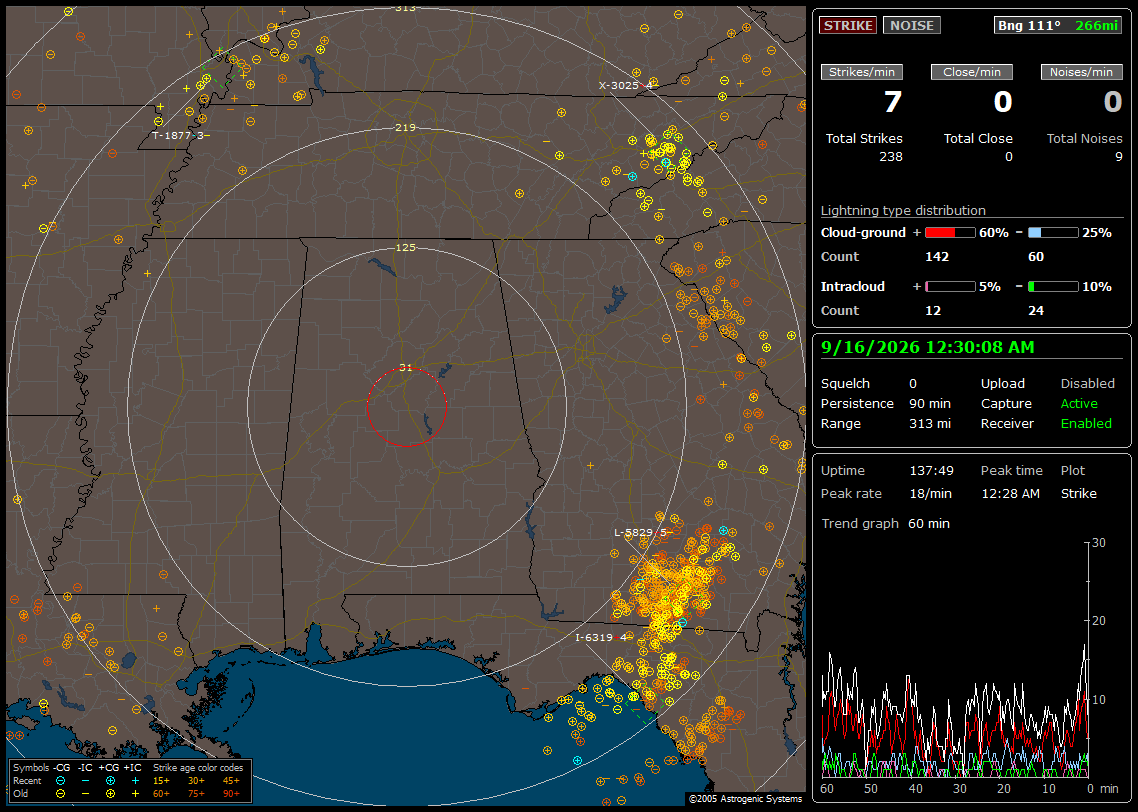Click the Trend graph 60 min setting
This screenshot has height=812, width=1138.
pos(885,523)
